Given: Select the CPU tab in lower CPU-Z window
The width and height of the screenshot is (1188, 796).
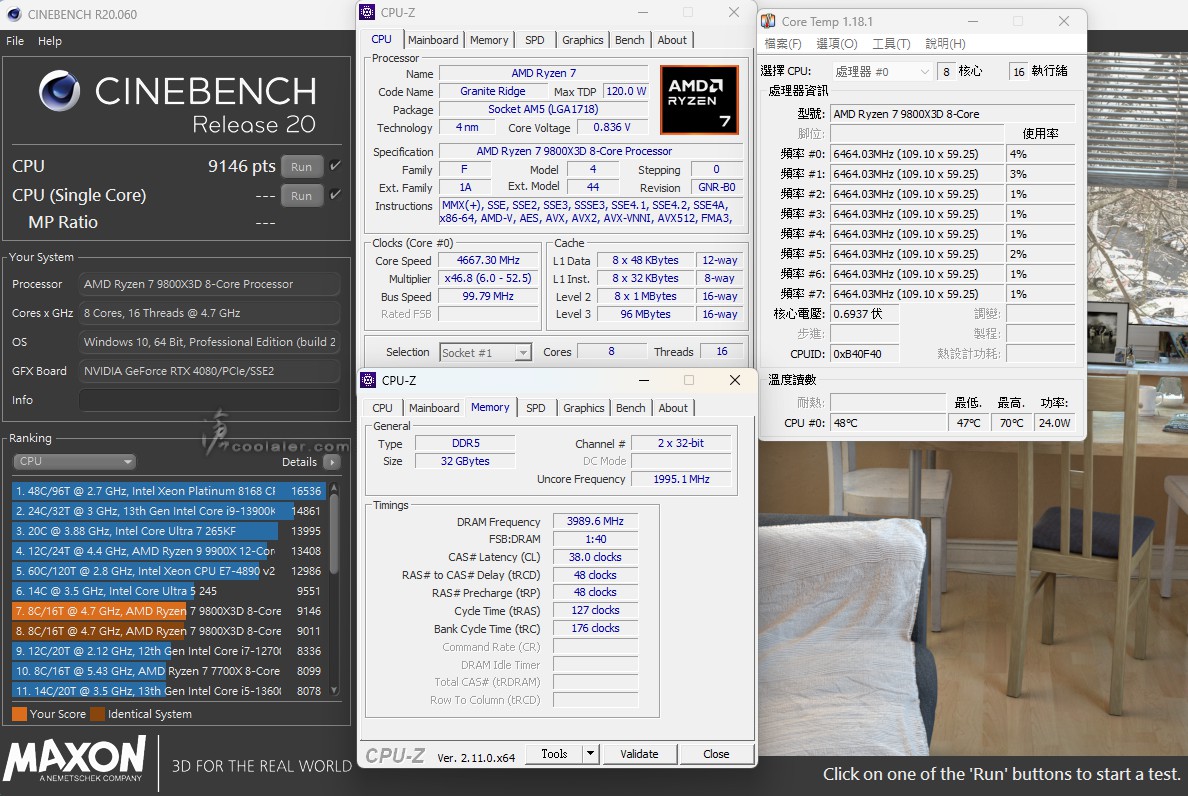Looking at the screenshot, I should [x=382, y=408].
